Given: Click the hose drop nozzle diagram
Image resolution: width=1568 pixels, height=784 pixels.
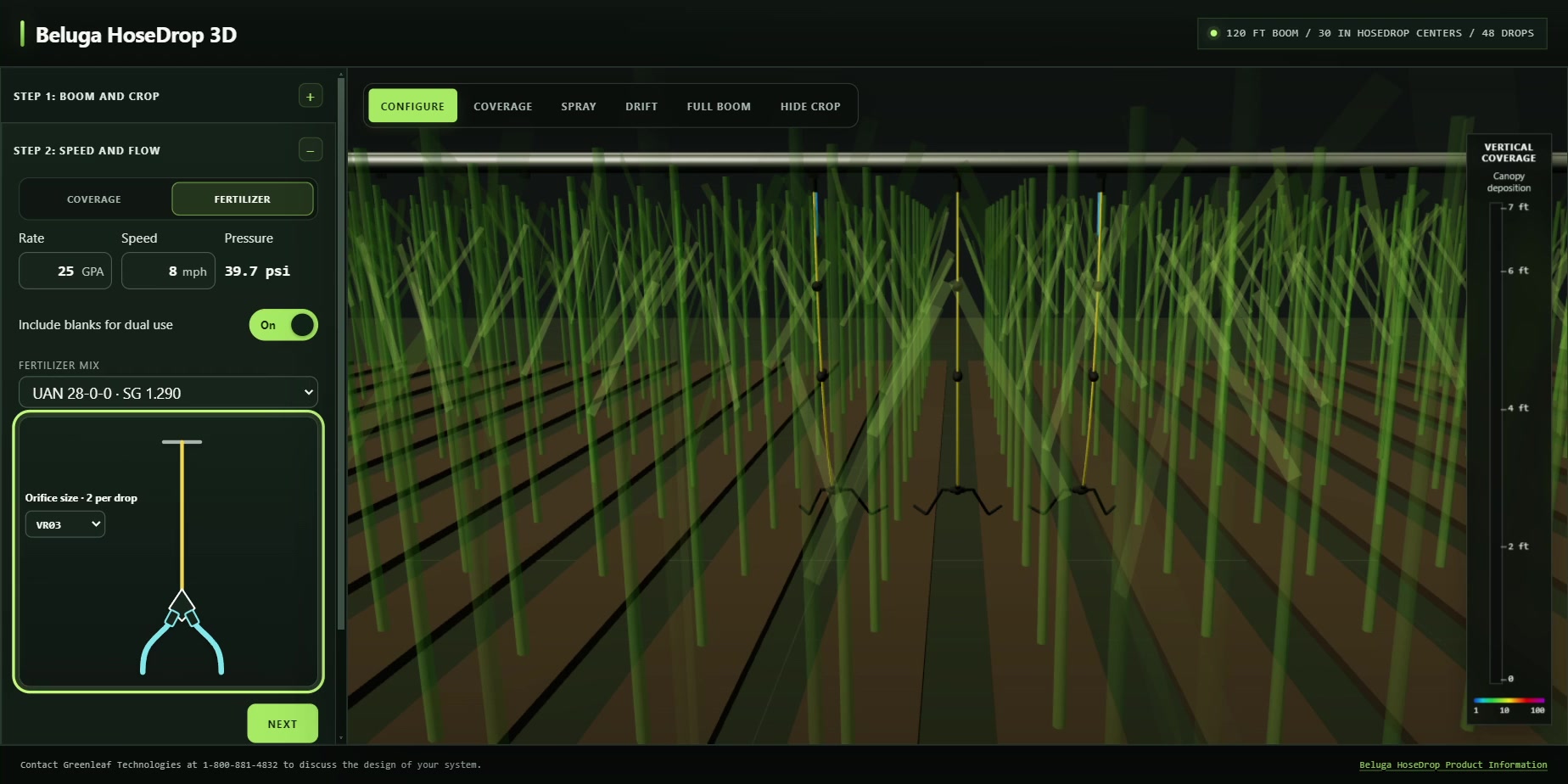Looking at the screenshot, I should click(182, 557).
